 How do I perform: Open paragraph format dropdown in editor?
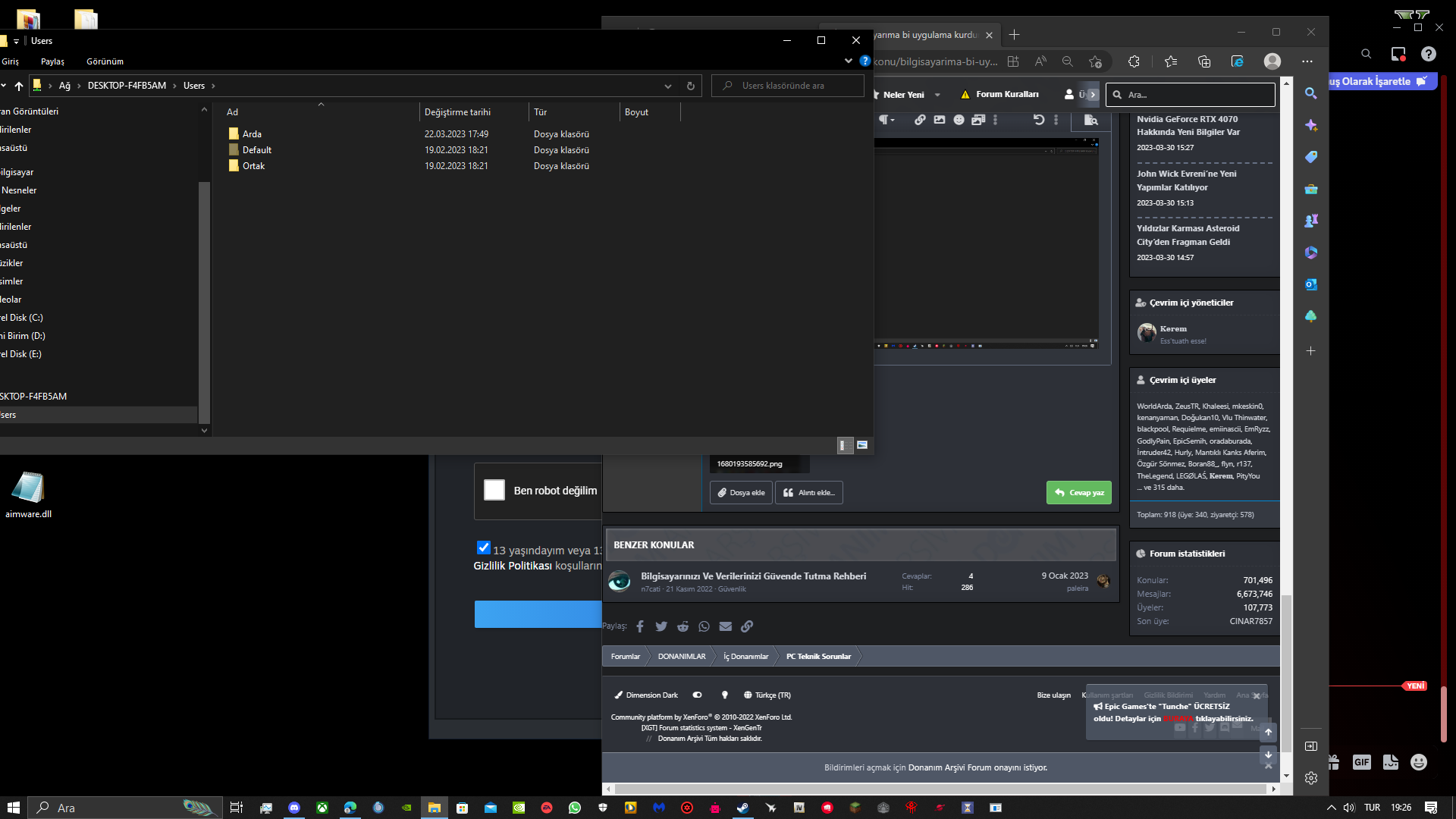886,120
